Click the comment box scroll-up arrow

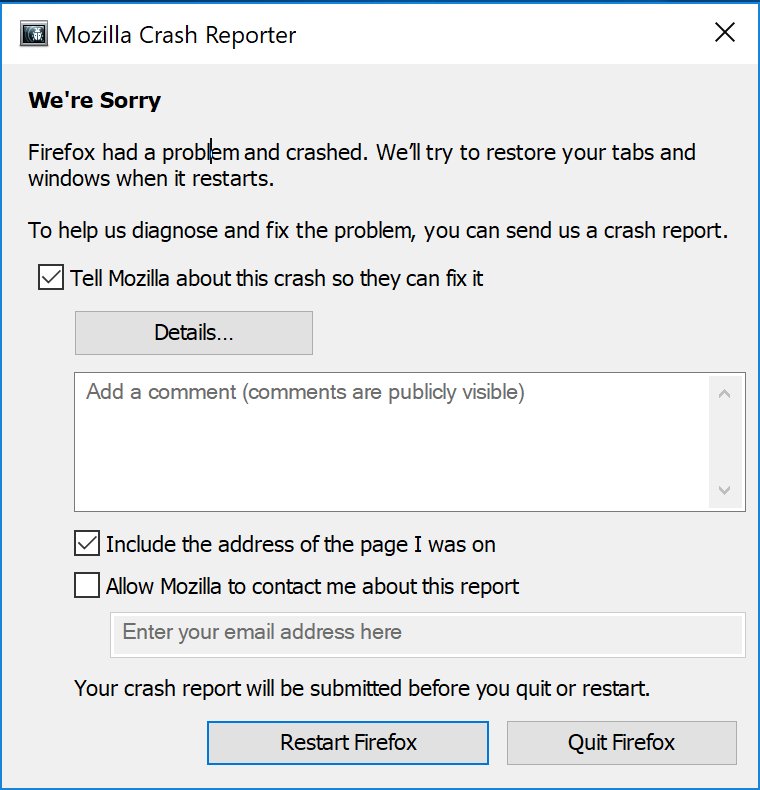(x=725, y=394)
